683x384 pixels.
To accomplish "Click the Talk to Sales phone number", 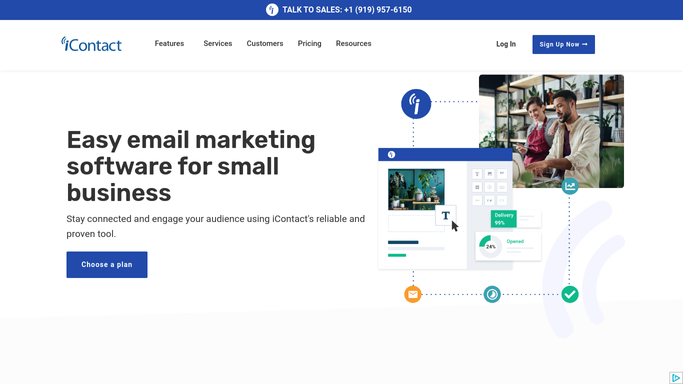I will tap(378, 10).
